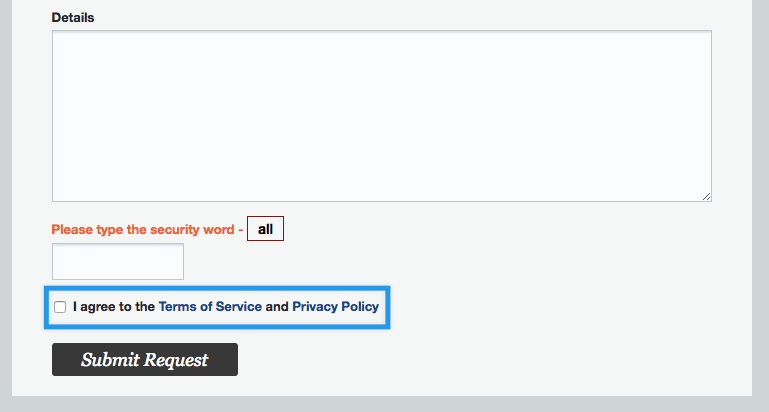Select the Submit Request button

tap(145, 360)
